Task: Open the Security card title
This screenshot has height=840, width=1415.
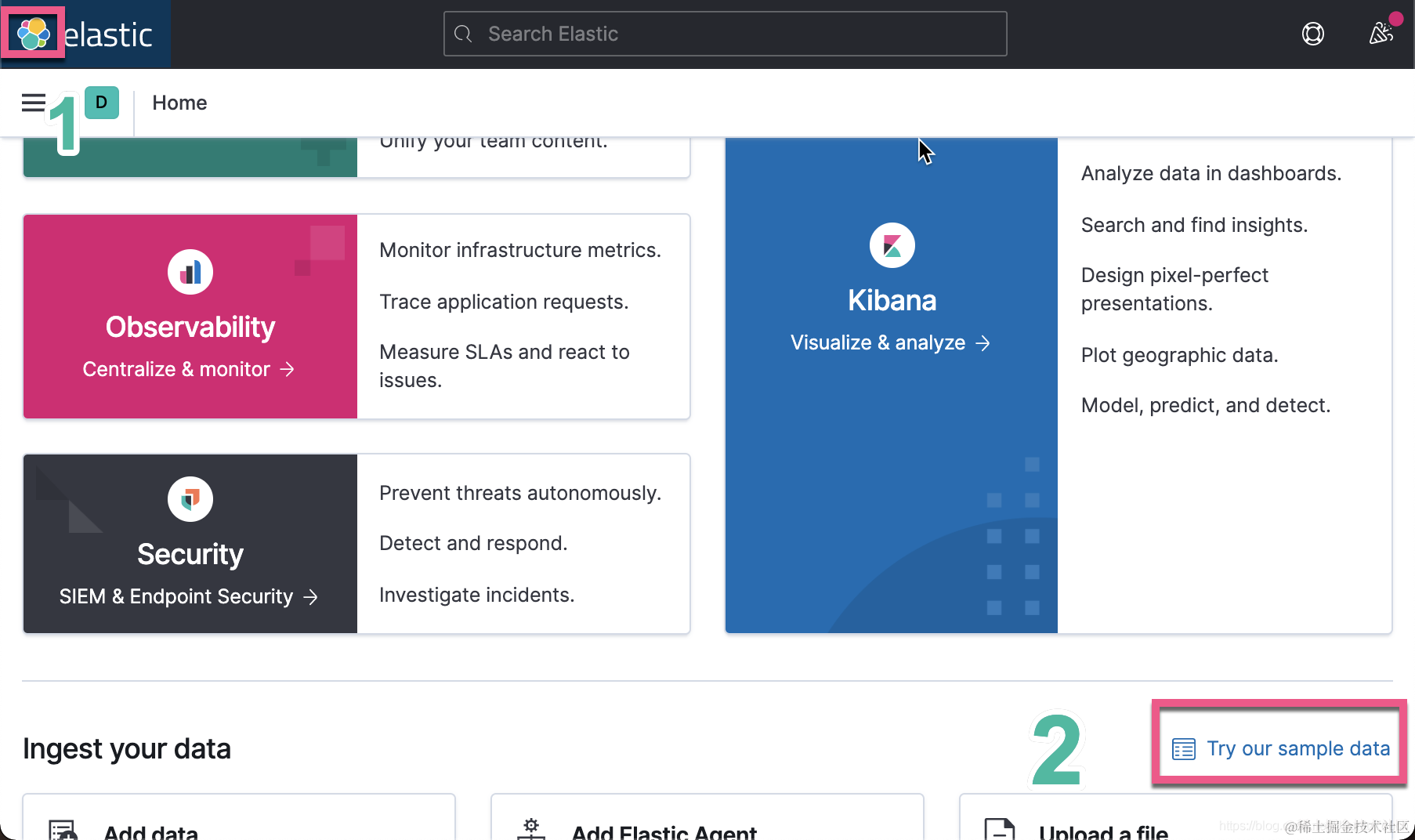Action: 190,554
